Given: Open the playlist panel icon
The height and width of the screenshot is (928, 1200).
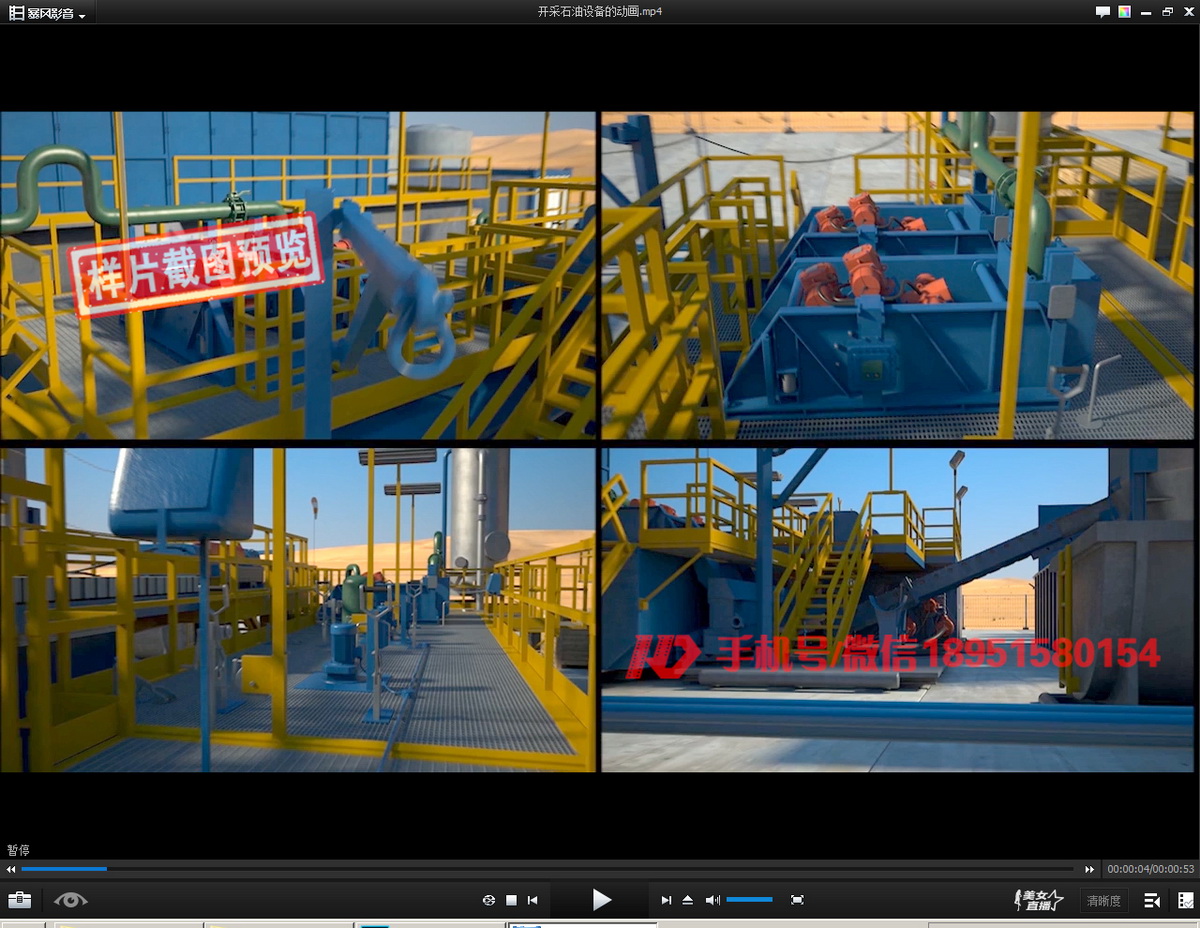Looking at the screenshot, I should [x=1152, y=900].
